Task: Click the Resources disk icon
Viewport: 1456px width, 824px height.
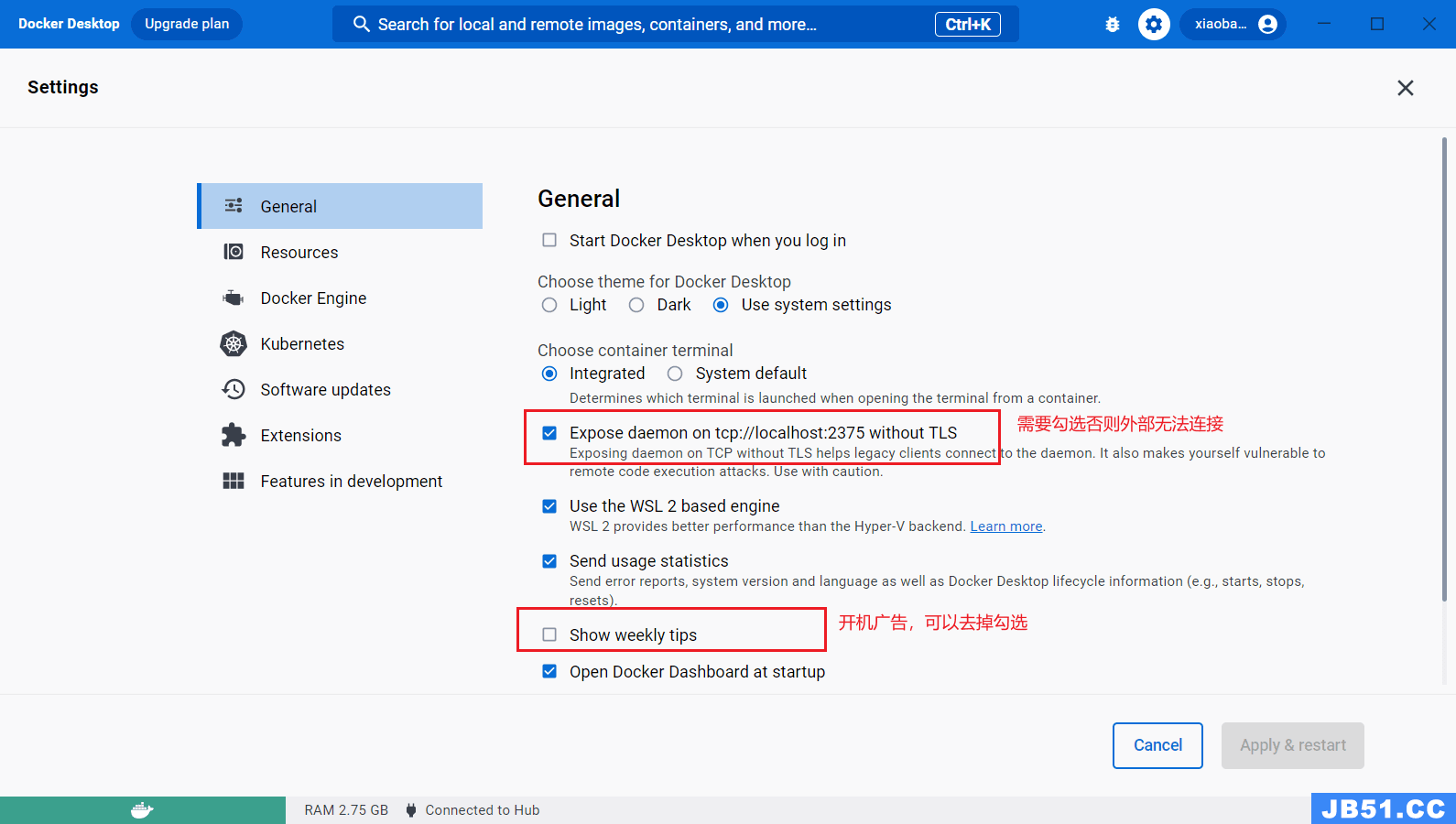Action: pos(234,252)
